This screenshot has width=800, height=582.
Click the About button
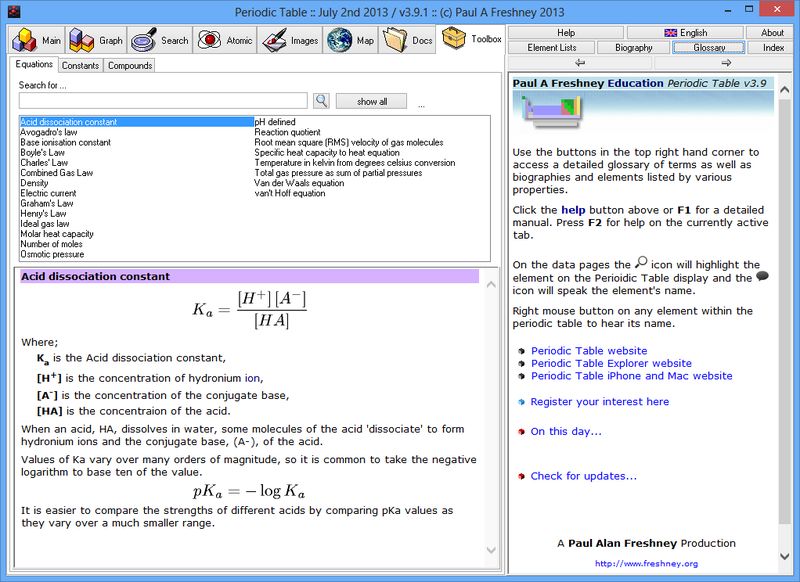click(x=772, y=33)
